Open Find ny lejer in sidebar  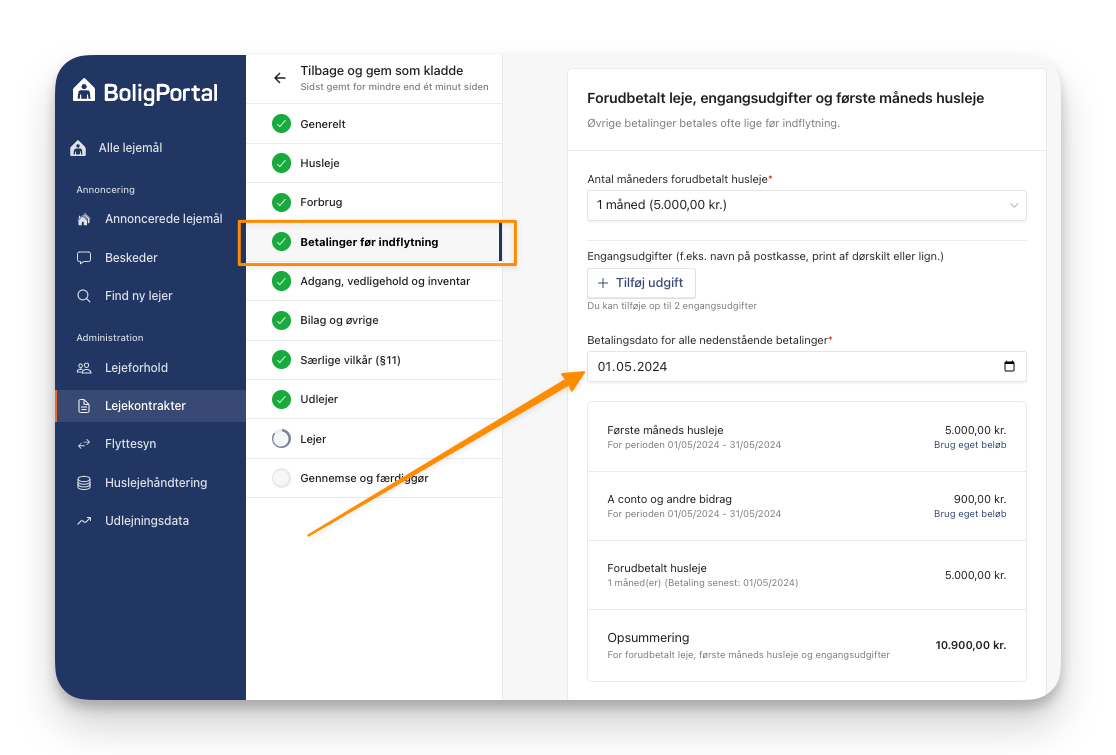coord(150,296)
